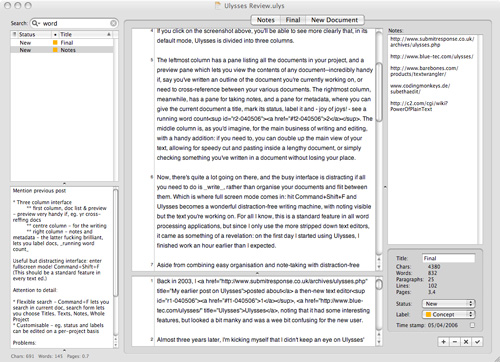The height and width of the screenshot is (362, 500).
Task: Switch to the New Document tab
Action: (x=335, y=20)
